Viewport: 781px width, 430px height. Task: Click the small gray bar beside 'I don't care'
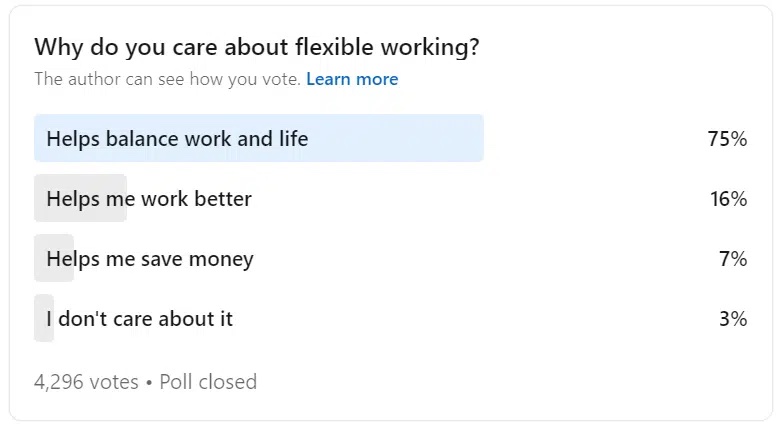coord(44,318)
